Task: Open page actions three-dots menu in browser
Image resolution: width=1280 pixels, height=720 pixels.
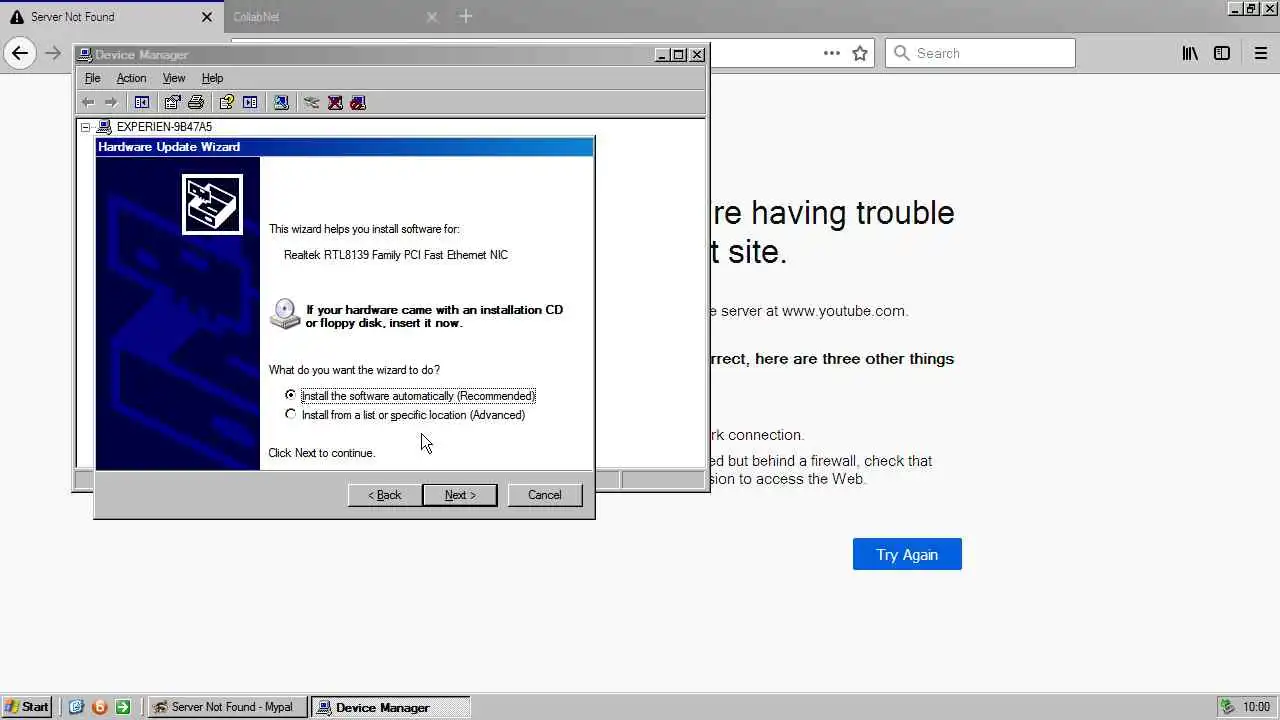Action: coord(832,53)
